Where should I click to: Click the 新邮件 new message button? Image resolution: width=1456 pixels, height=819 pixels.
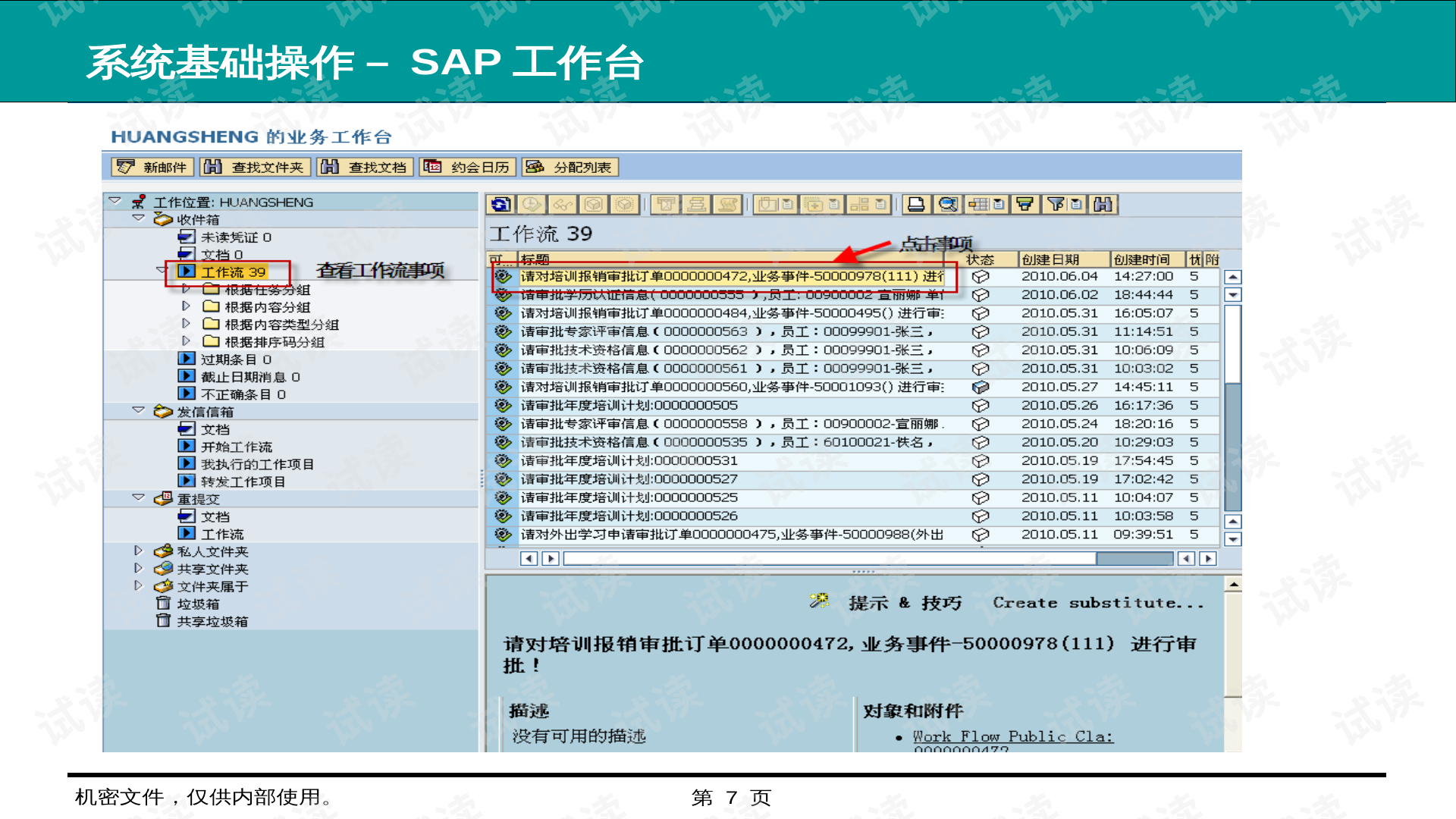coord(152,167)
